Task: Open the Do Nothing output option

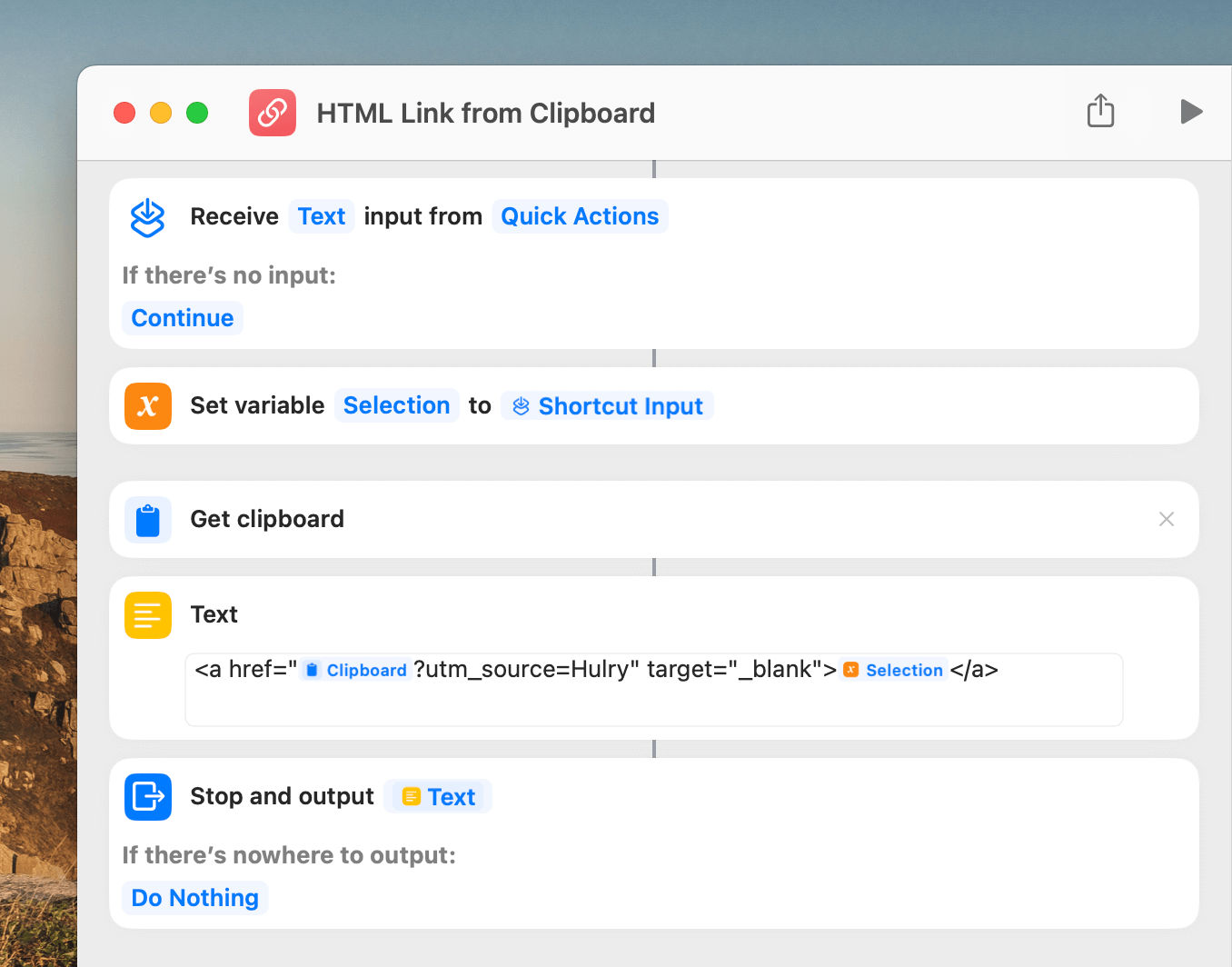Action: (195, 898)
